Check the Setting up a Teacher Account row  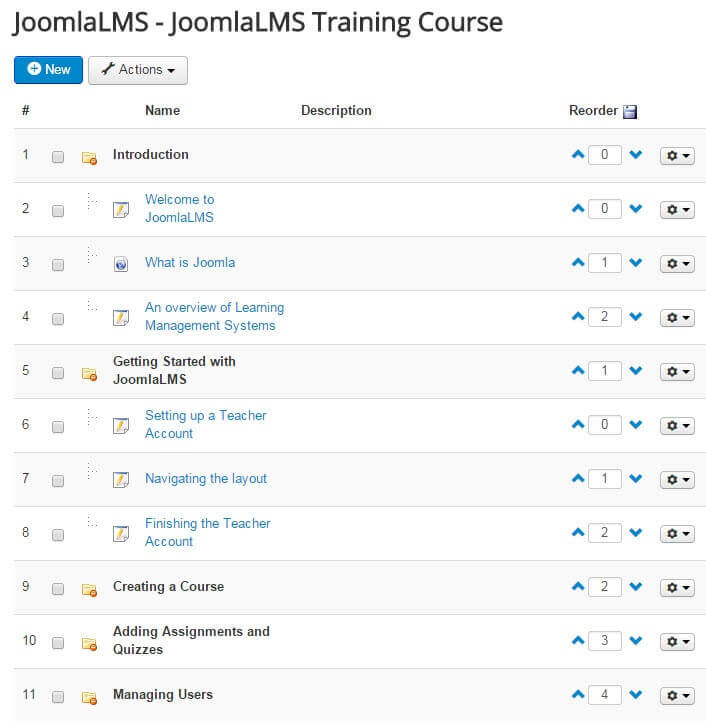point(58,427)
